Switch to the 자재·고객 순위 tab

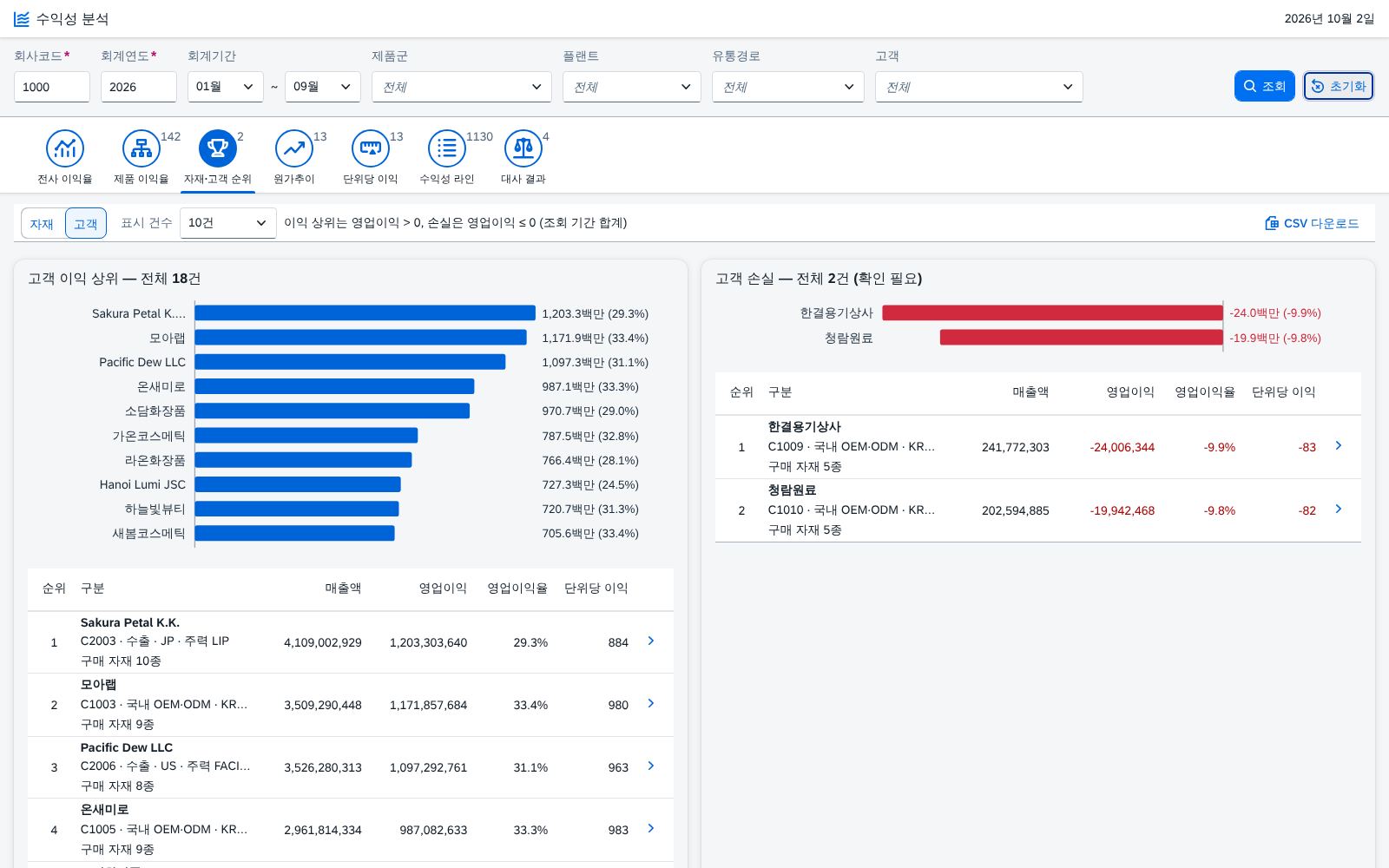218,158
